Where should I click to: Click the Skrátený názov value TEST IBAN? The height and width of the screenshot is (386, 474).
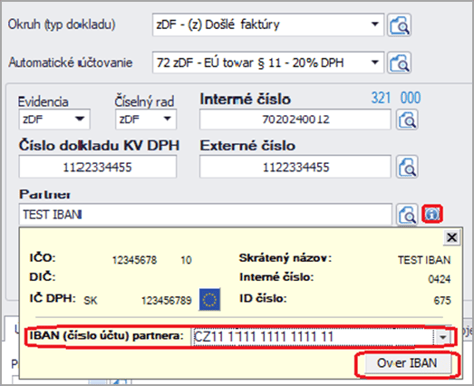424,260
